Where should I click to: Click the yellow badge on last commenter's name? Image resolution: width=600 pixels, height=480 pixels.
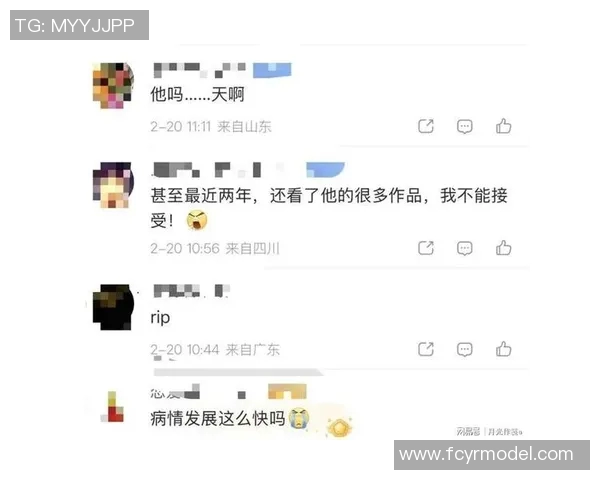coord(287,392)
